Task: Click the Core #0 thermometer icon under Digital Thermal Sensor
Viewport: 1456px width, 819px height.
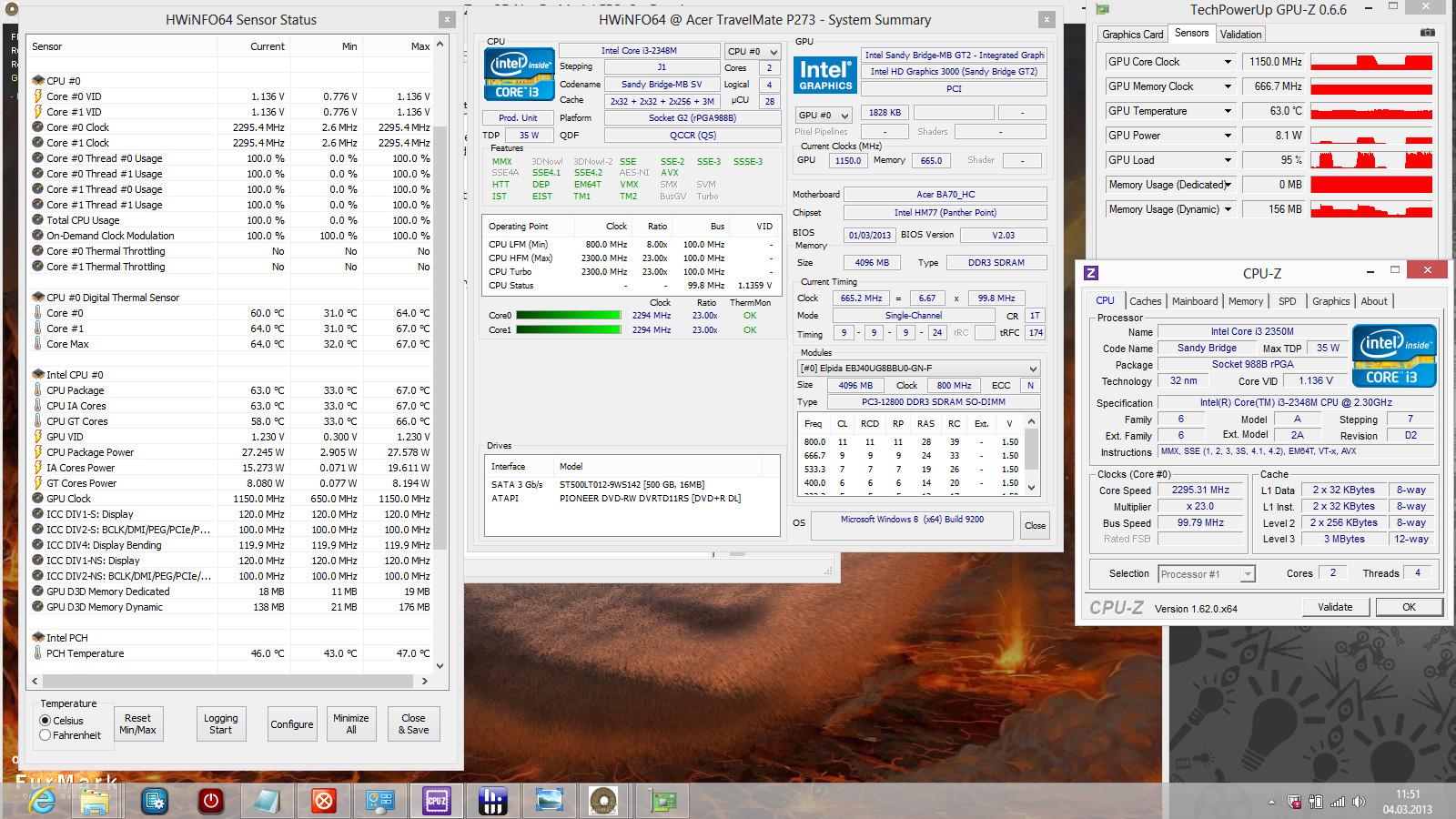Action: point(38,313)
